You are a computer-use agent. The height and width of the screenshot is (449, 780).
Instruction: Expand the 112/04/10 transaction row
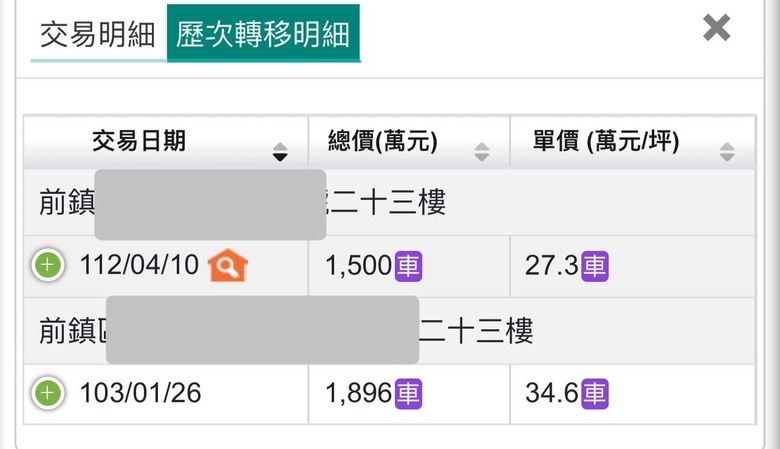pyautogui.click(x=48, y=265)
